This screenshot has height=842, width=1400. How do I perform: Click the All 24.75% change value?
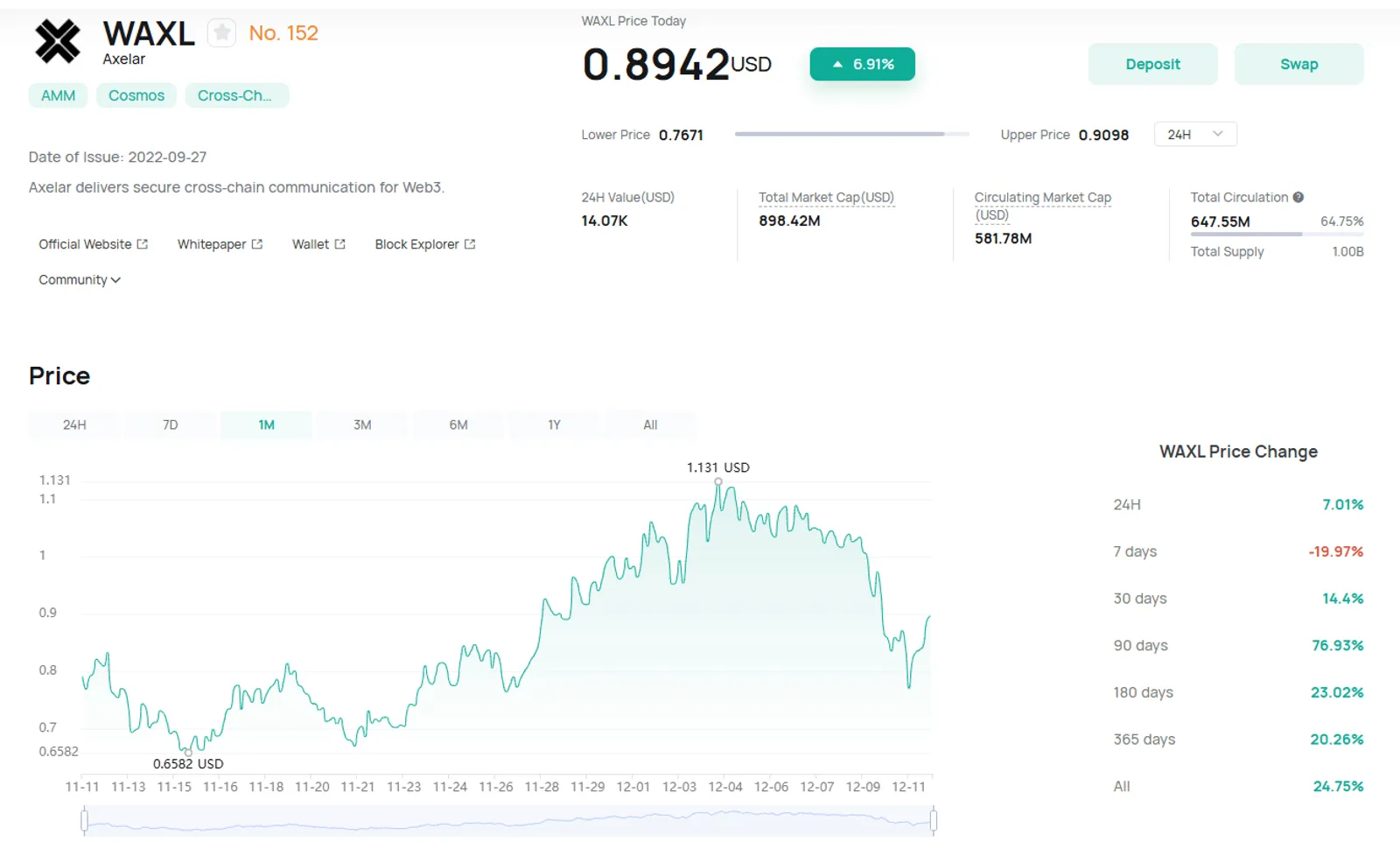coord(1339,786)
